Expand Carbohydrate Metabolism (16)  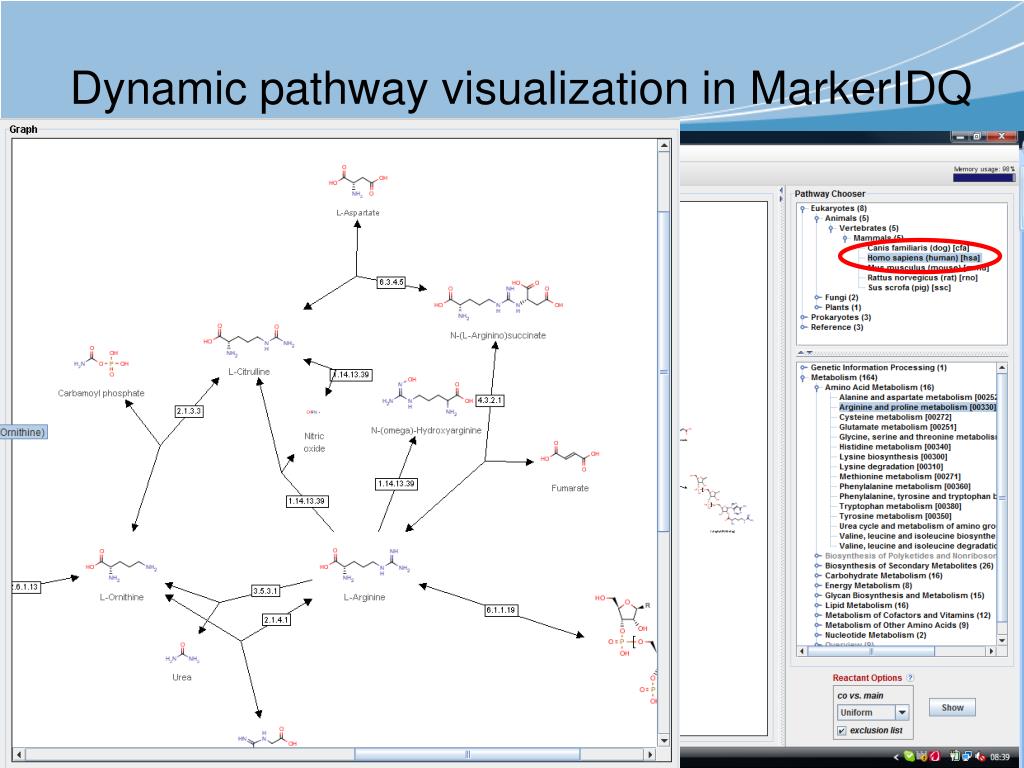[818, 576]
